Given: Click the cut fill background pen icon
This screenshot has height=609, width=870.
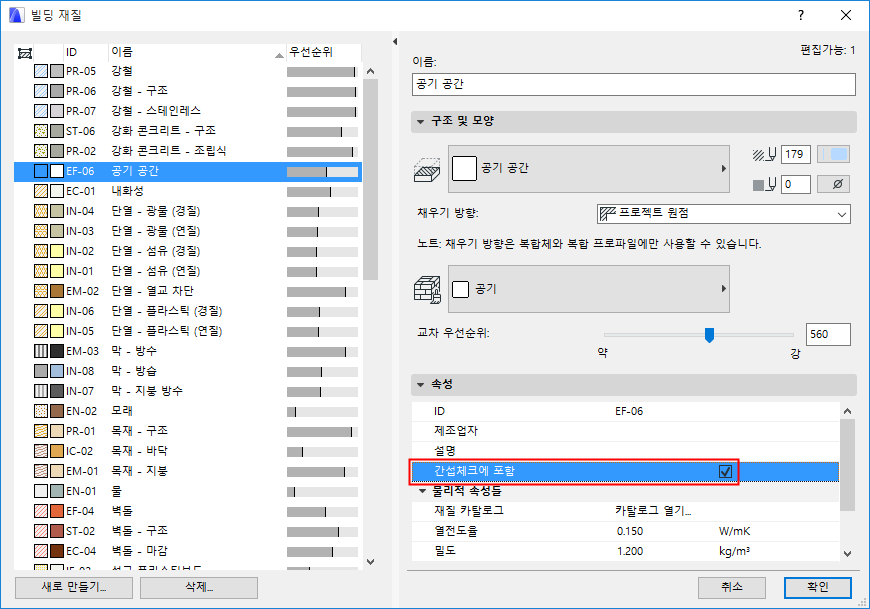Looking at the screenshot, I should point(765,184).
